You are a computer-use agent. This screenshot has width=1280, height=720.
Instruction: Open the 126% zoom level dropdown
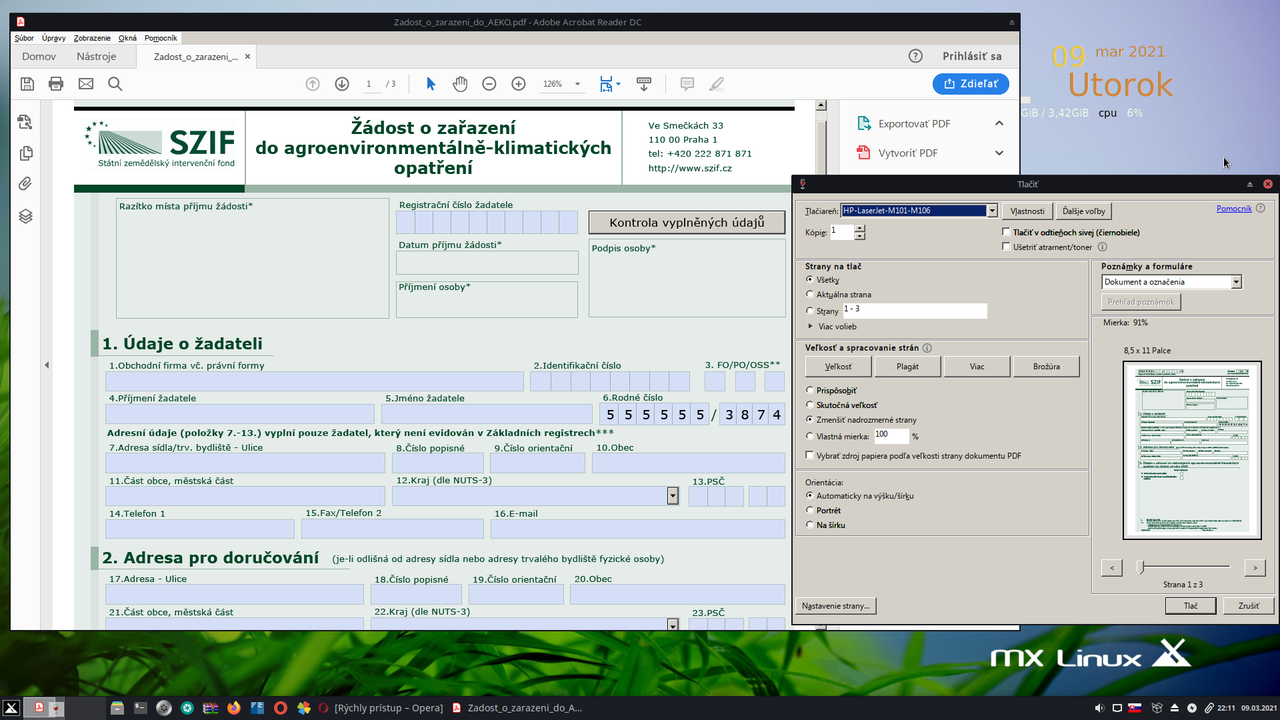[577, 85]
